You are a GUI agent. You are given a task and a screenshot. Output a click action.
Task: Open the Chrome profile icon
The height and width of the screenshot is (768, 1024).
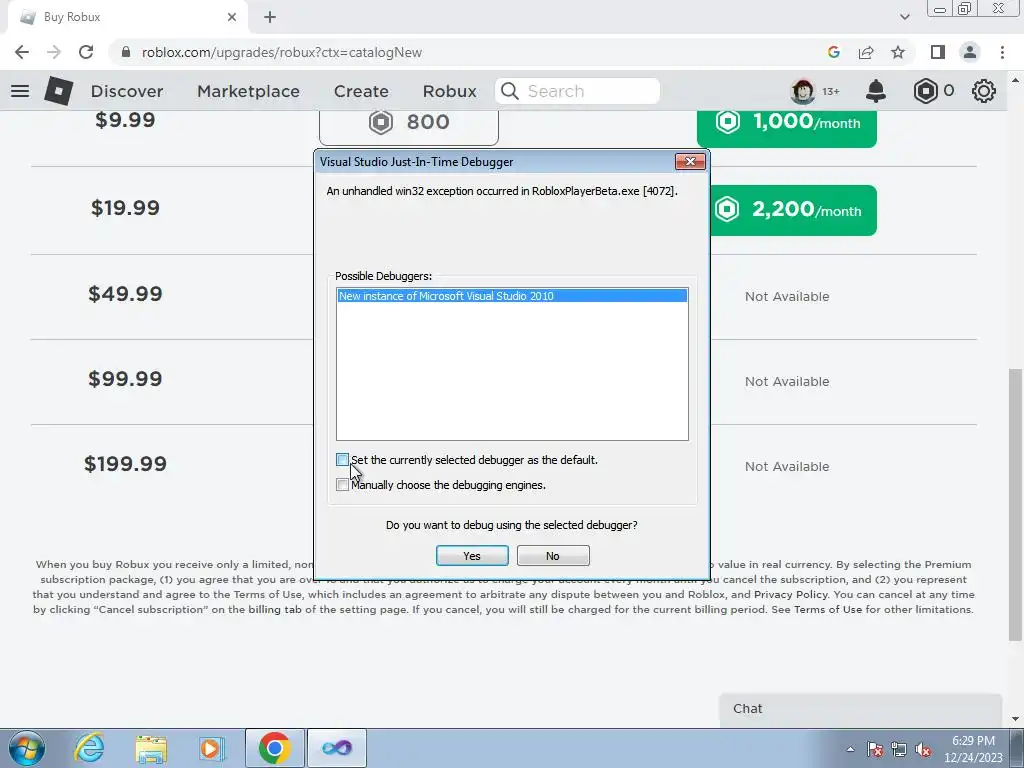tap(970, 52)
